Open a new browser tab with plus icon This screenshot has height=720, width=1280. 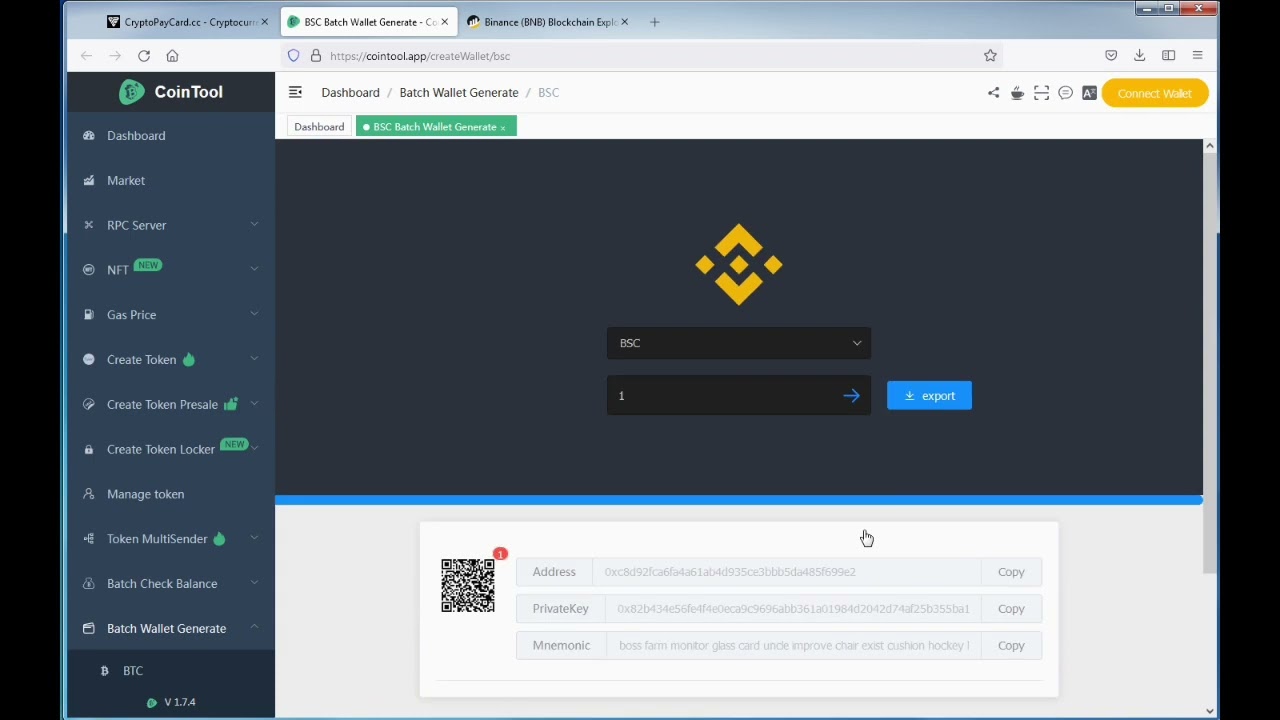pos(654,22)
